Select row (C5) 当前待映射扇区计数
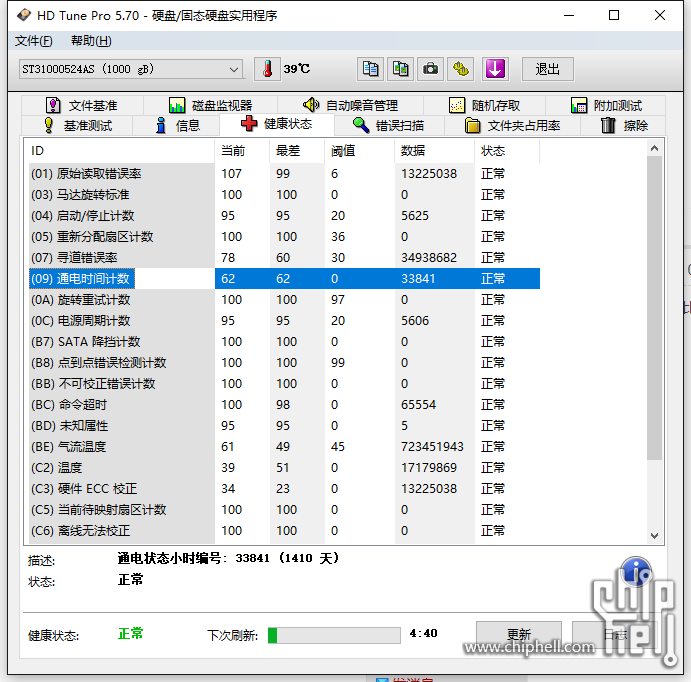 click(285, 510)
